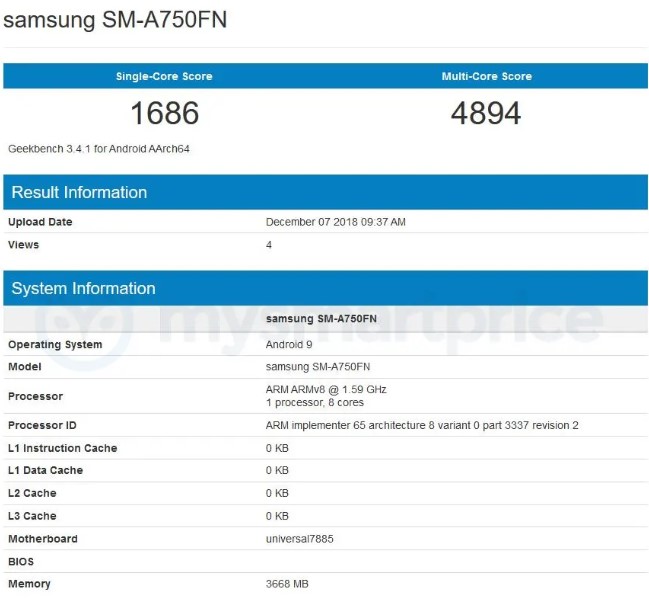This screenshot has width=649, height=598.
Task: Click bold samsung SM-A750FN table heading
Action: pyautogui.click(x=321, y=319)
